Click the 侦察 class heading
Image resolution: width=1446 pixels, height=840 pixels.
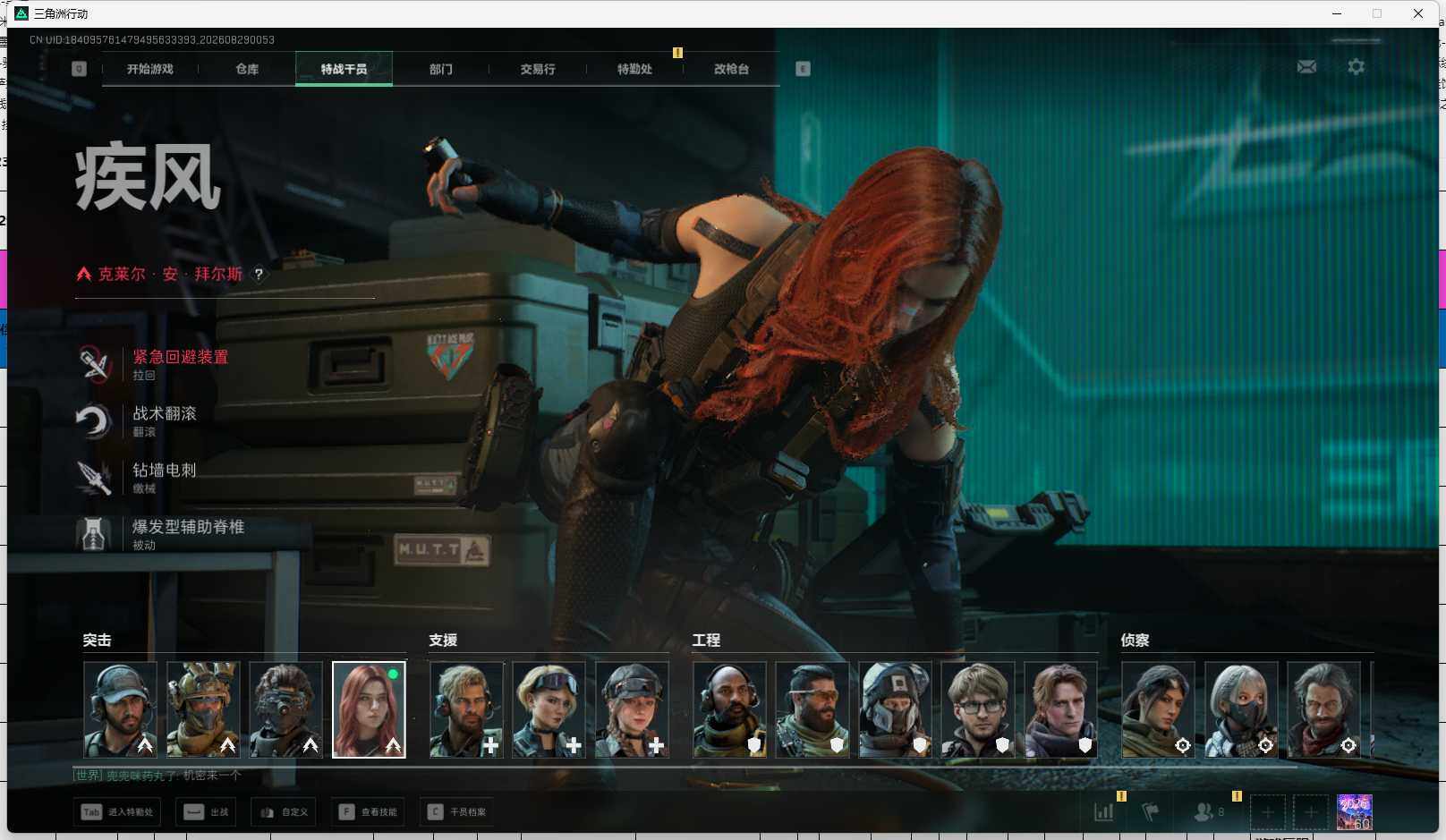pyautogui.click(x=1135, y=641)
